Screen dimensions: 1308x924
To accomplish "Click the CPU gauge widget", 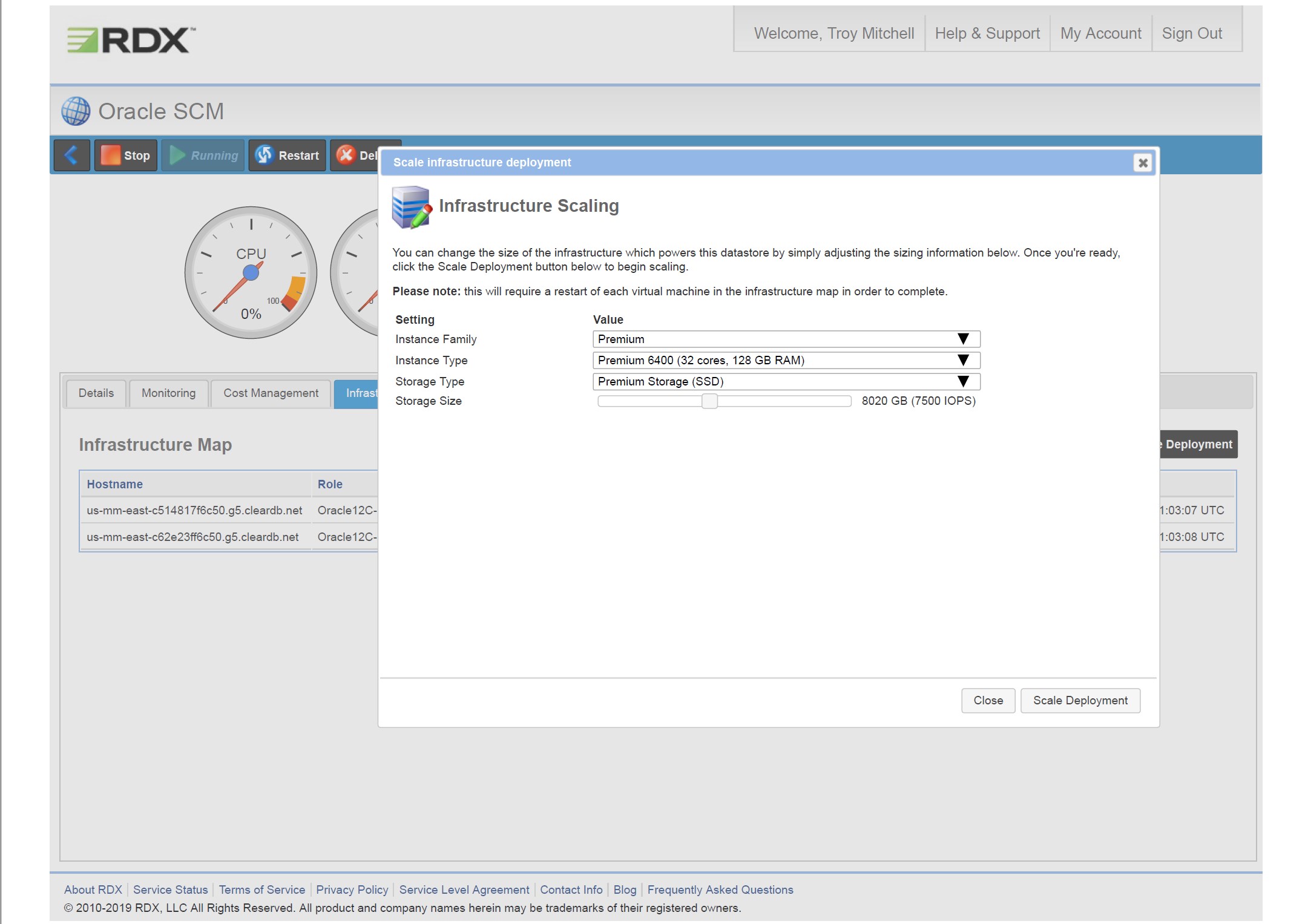I will coord(251,272).
